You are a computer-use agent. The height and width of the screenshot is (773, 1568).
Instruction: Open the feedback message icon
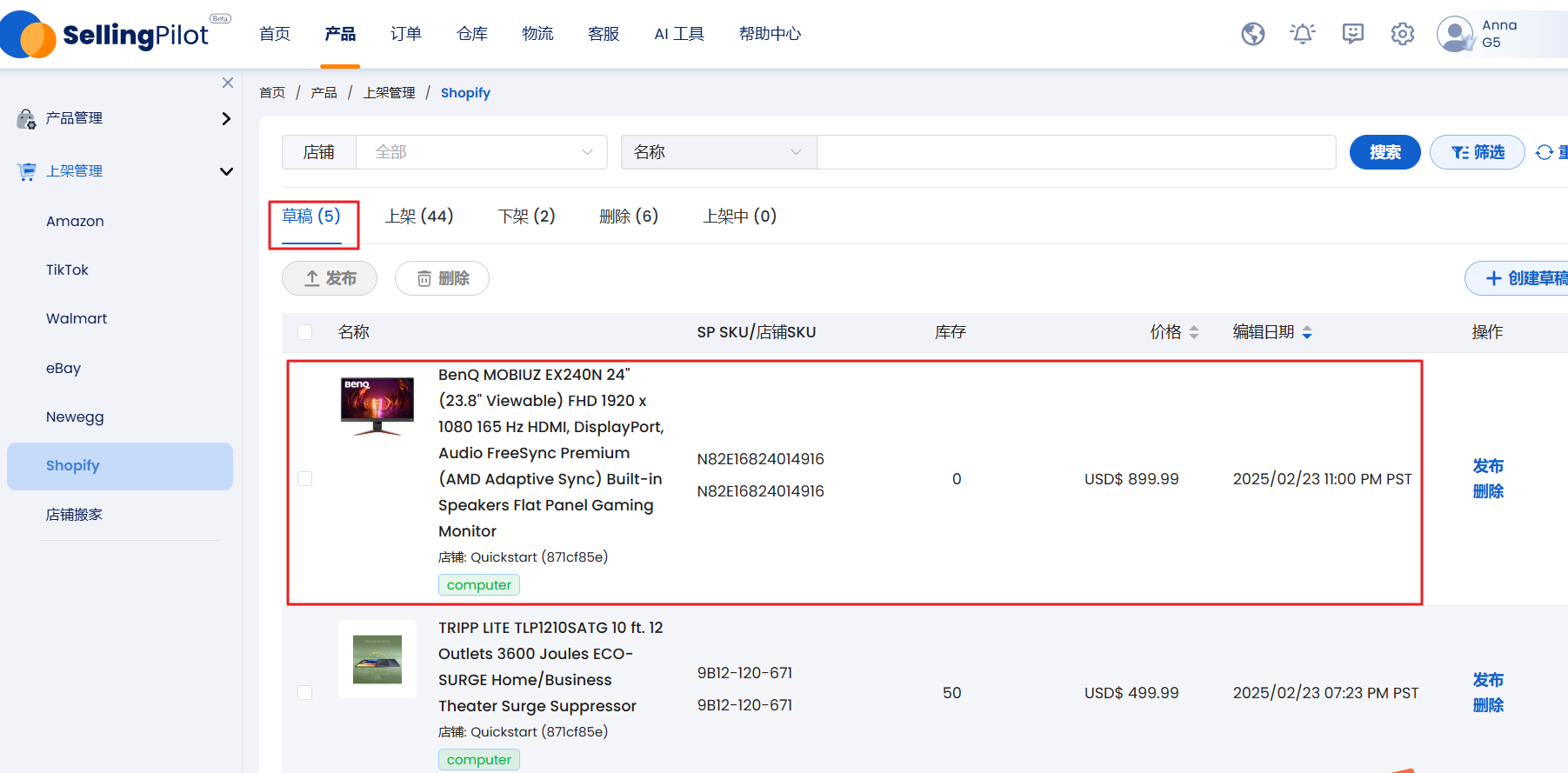coord(1352,34)
